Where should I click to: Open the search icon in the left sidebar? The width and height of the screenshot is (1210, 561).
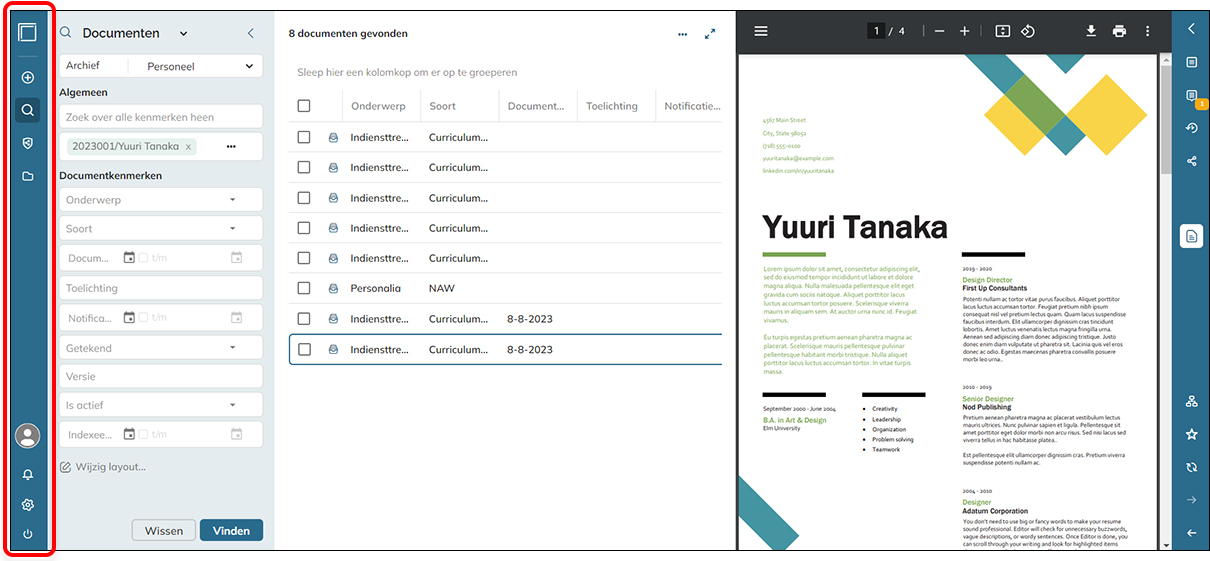pos(28,110)
